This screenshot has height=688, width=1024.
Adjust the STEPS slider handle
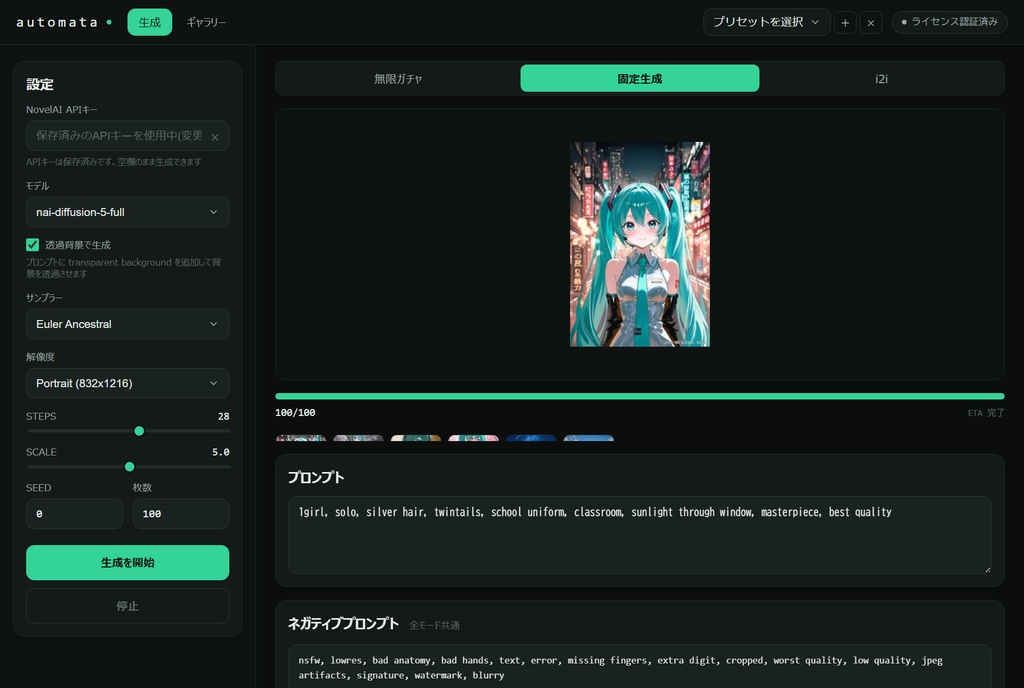139,431
